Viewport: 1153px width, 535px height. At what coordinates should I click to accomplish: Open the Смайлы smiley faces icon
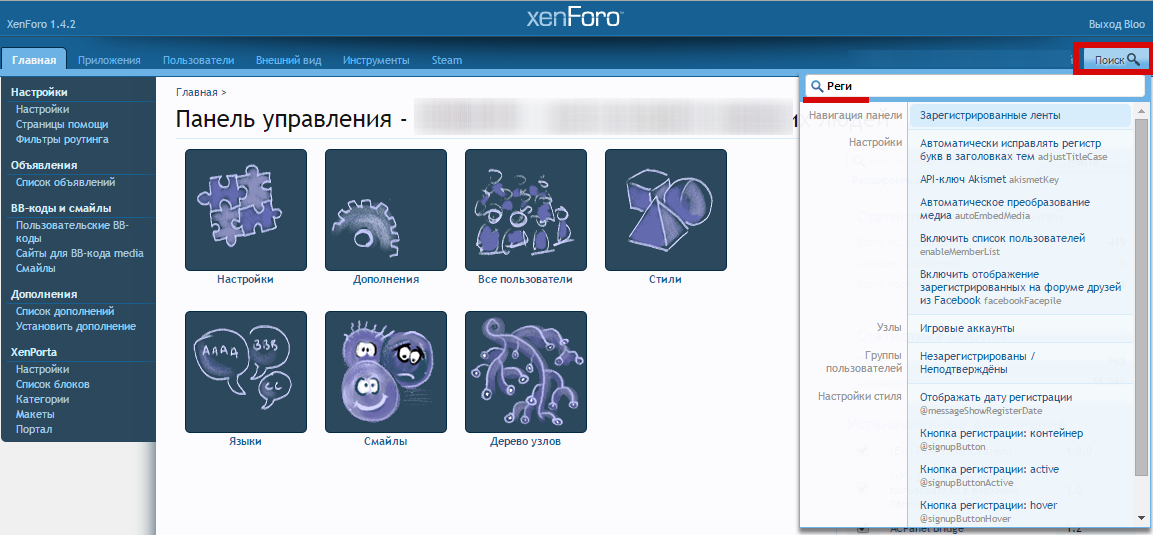pyautogui.click(x=386, y=372)
